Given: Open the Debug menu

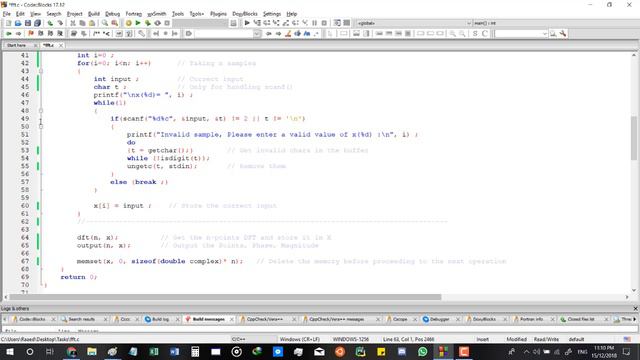Looking at the screenshot, I should point(113,14).
